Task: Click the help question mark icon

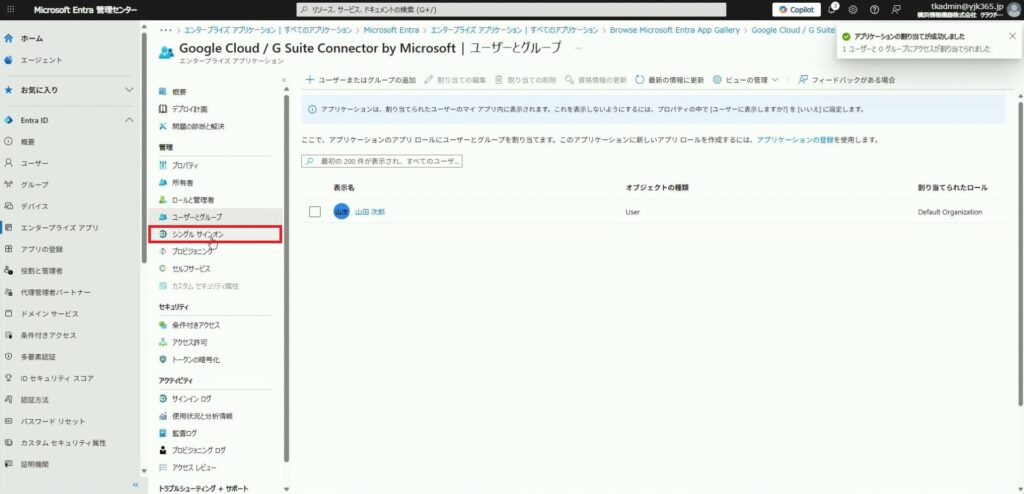Action: click(875, 9)
